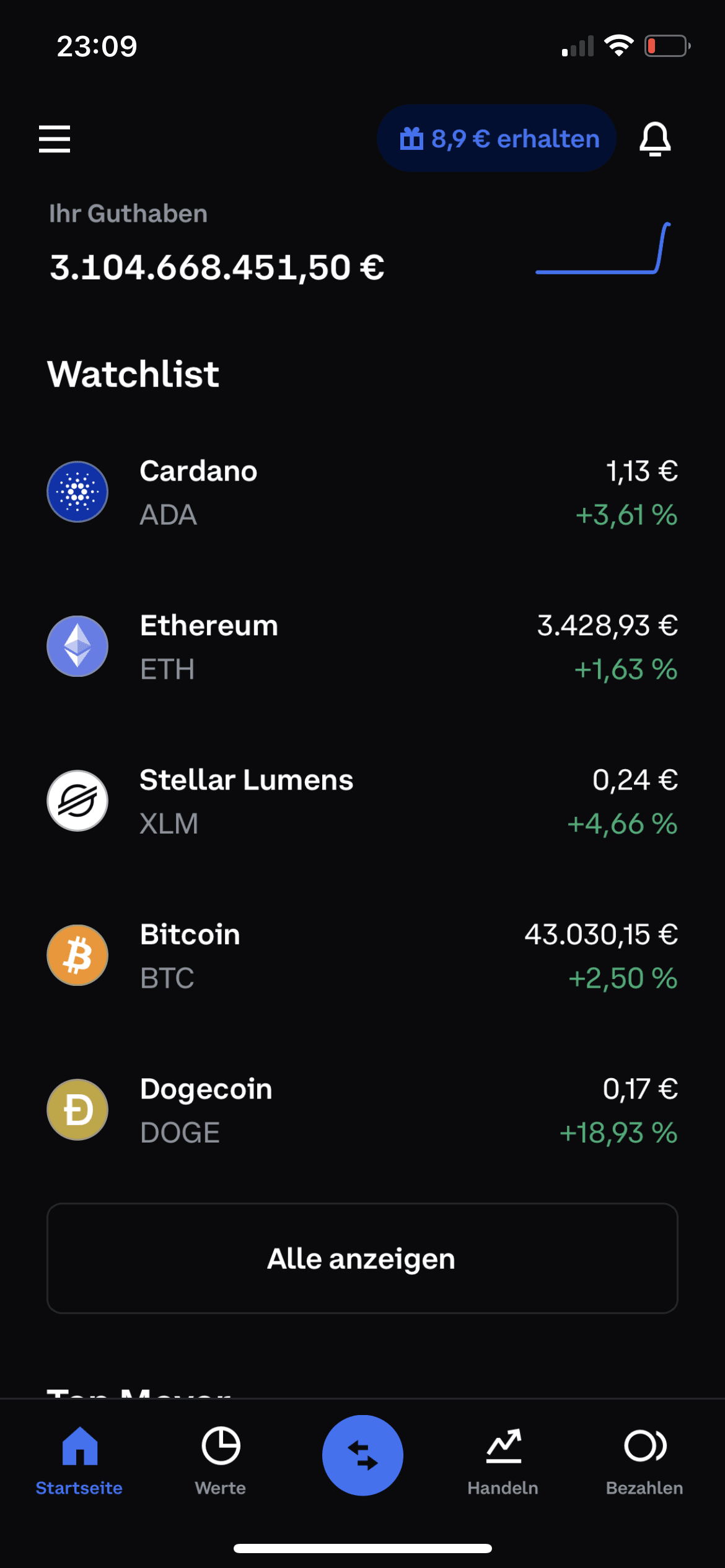This screenshot has width=725, height=1568.
Task: Tap the Cardano coin icon
Action: pos(77,492)
